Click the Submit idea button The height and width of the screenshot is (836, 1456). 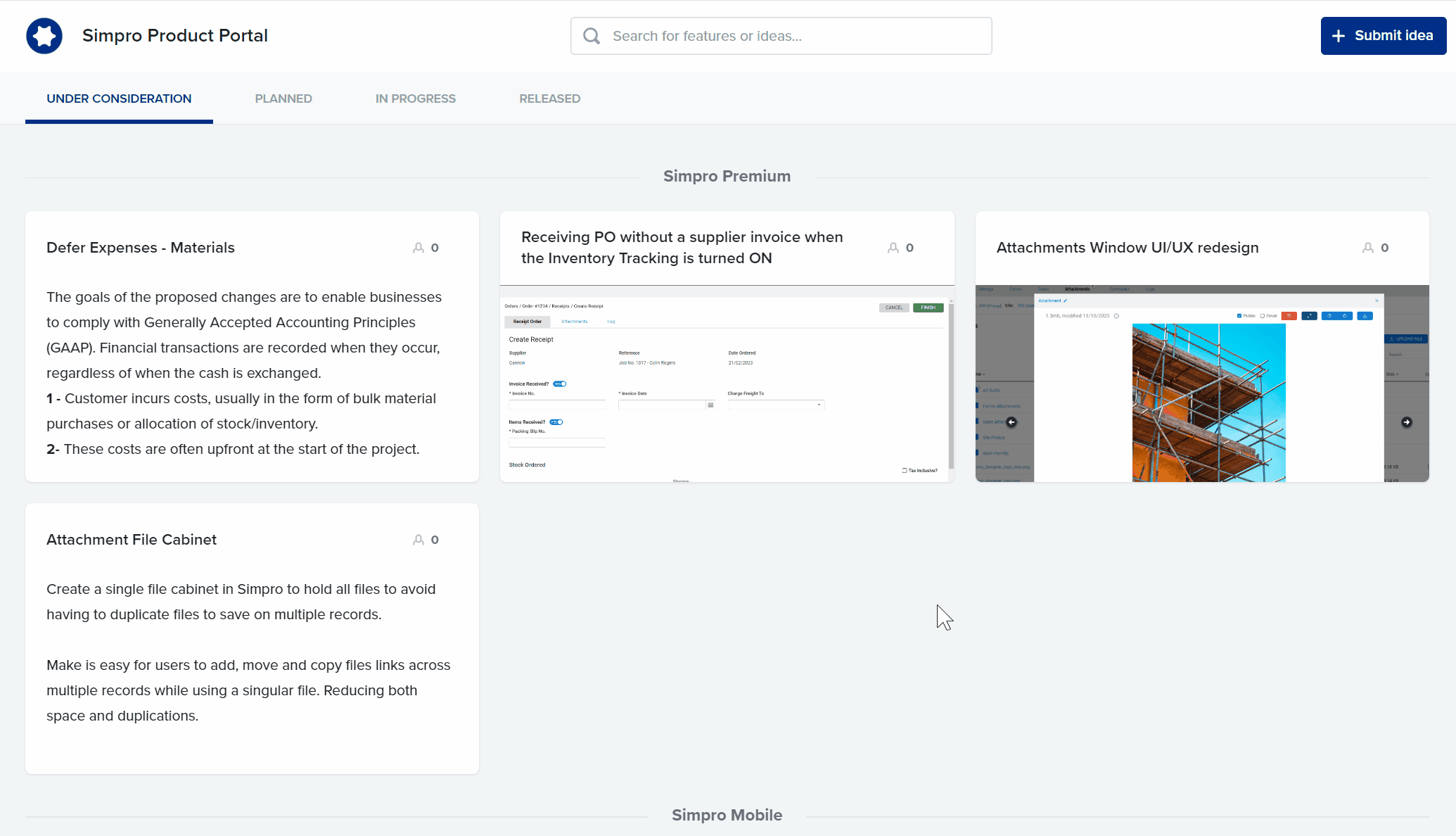(1384, 36)
